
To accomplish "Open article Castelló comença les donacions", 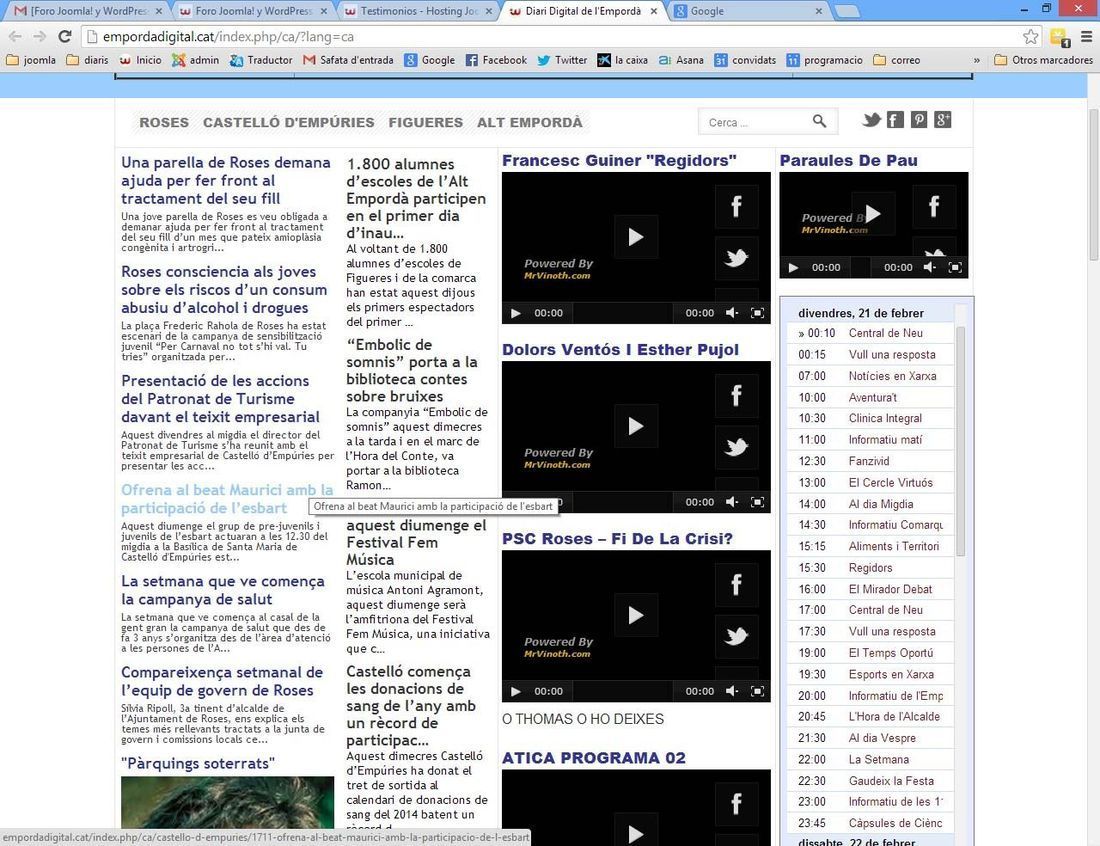I will [x=412, y=706].
